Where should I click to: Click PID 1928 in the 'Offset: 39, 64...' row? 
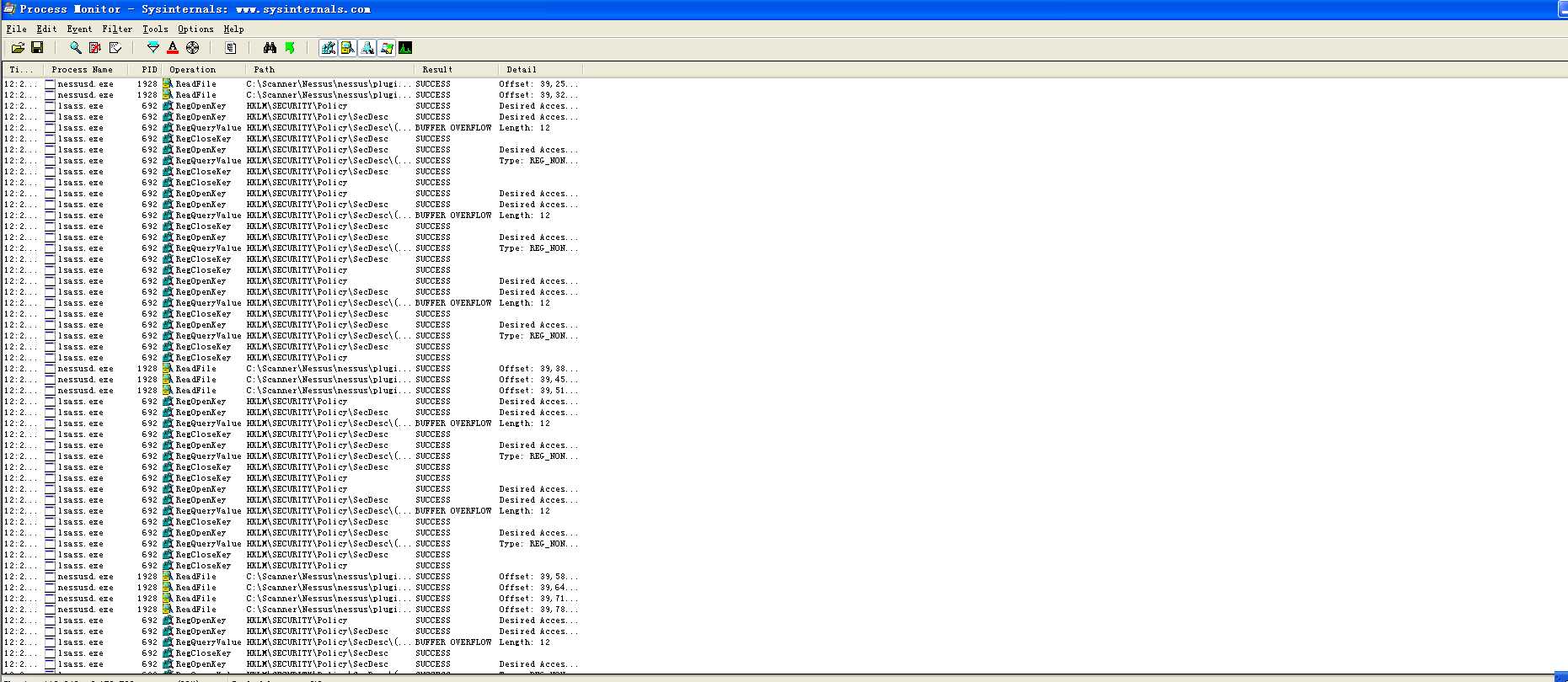coord(147,588)
